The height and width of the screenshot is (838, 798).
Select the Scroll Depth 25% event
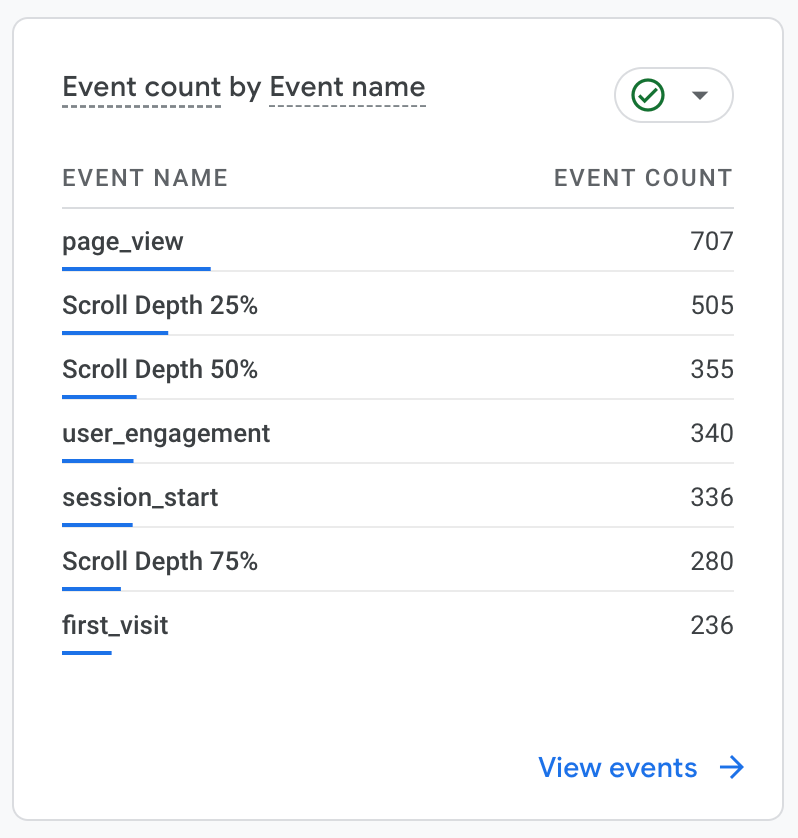click(x=160, y=306)
